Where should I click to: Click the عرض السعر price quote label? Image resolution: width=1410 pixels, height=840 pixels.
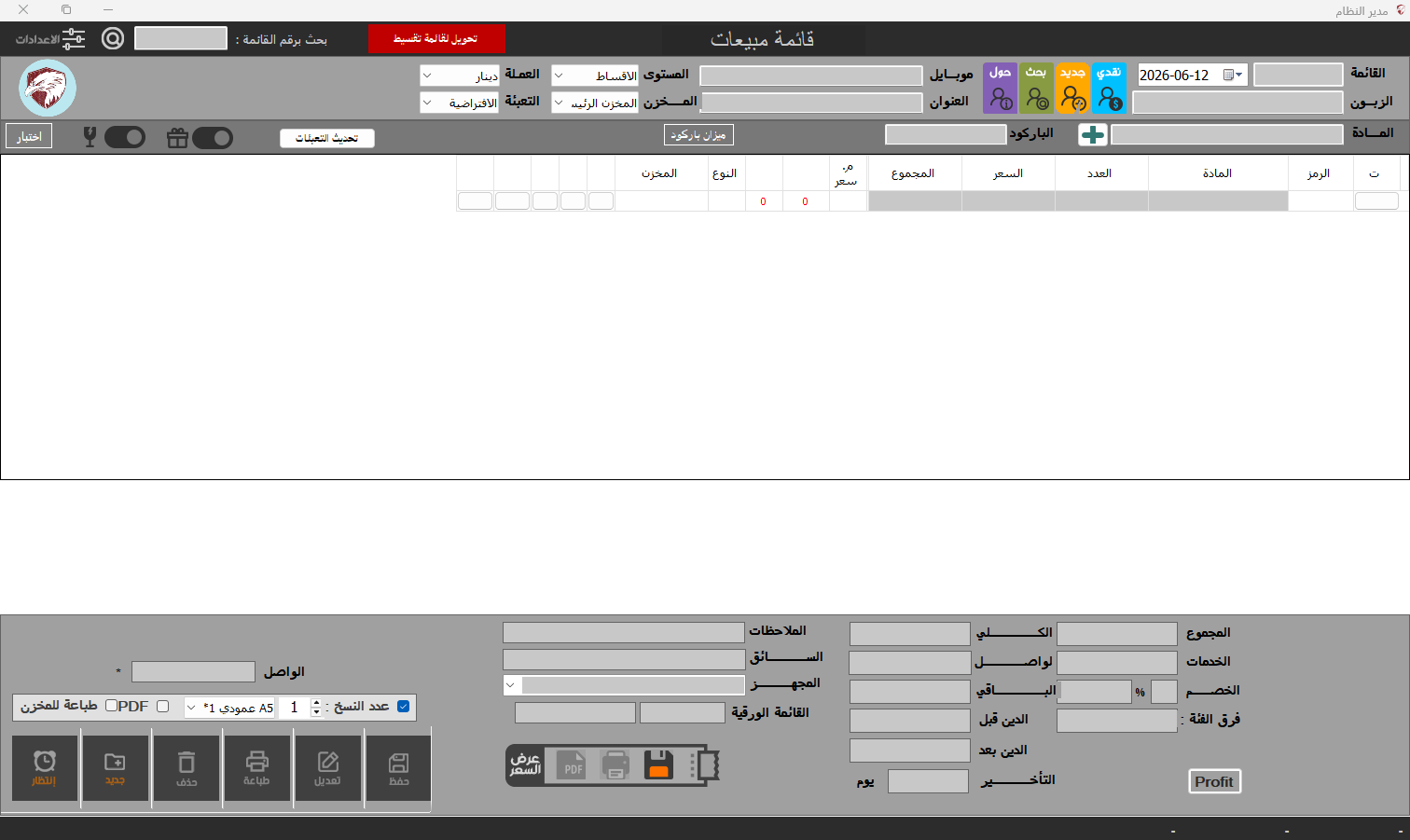[x=525, y=764]
